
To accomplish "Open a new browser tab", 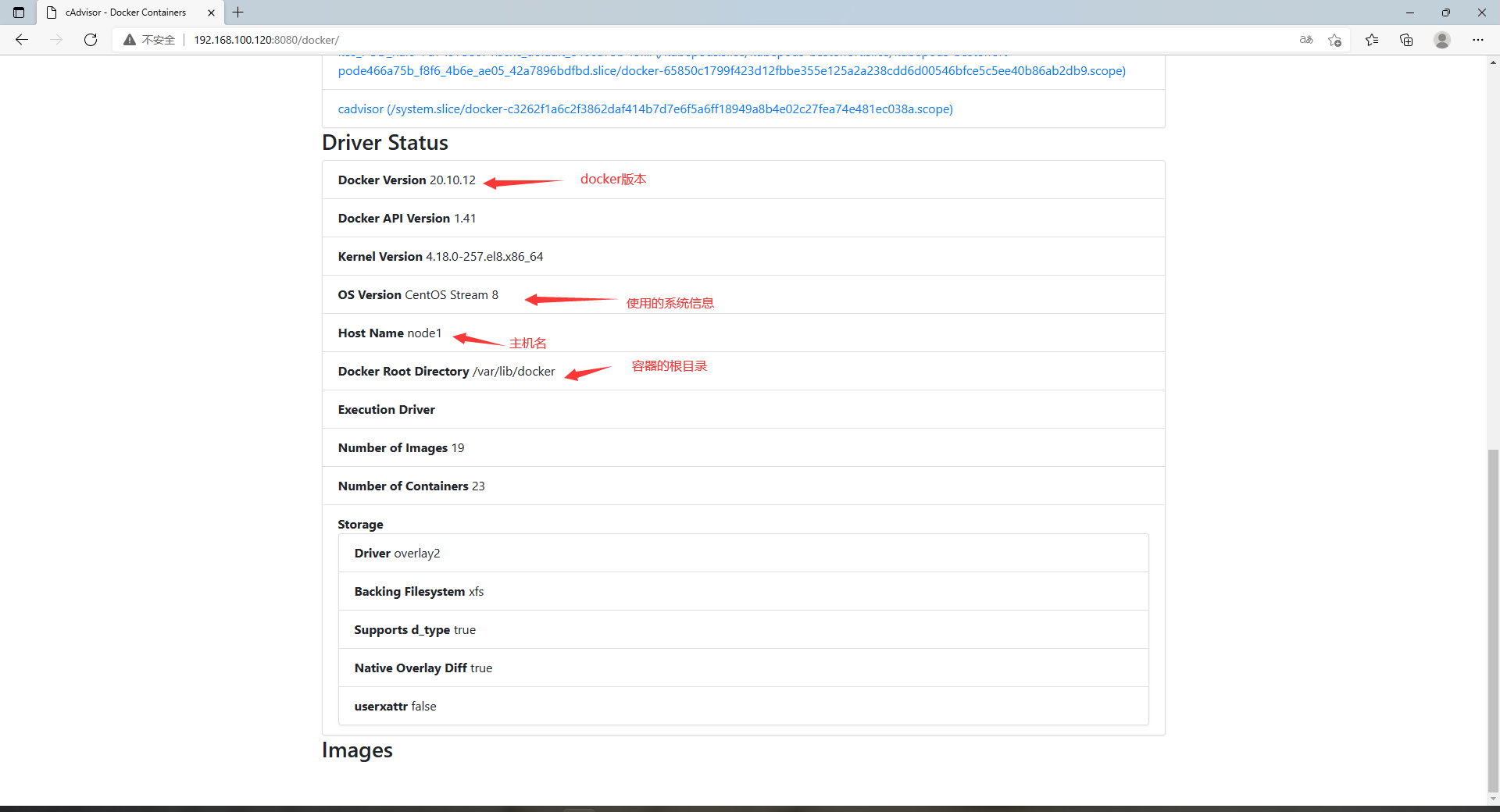I will [x=238, y=12].
